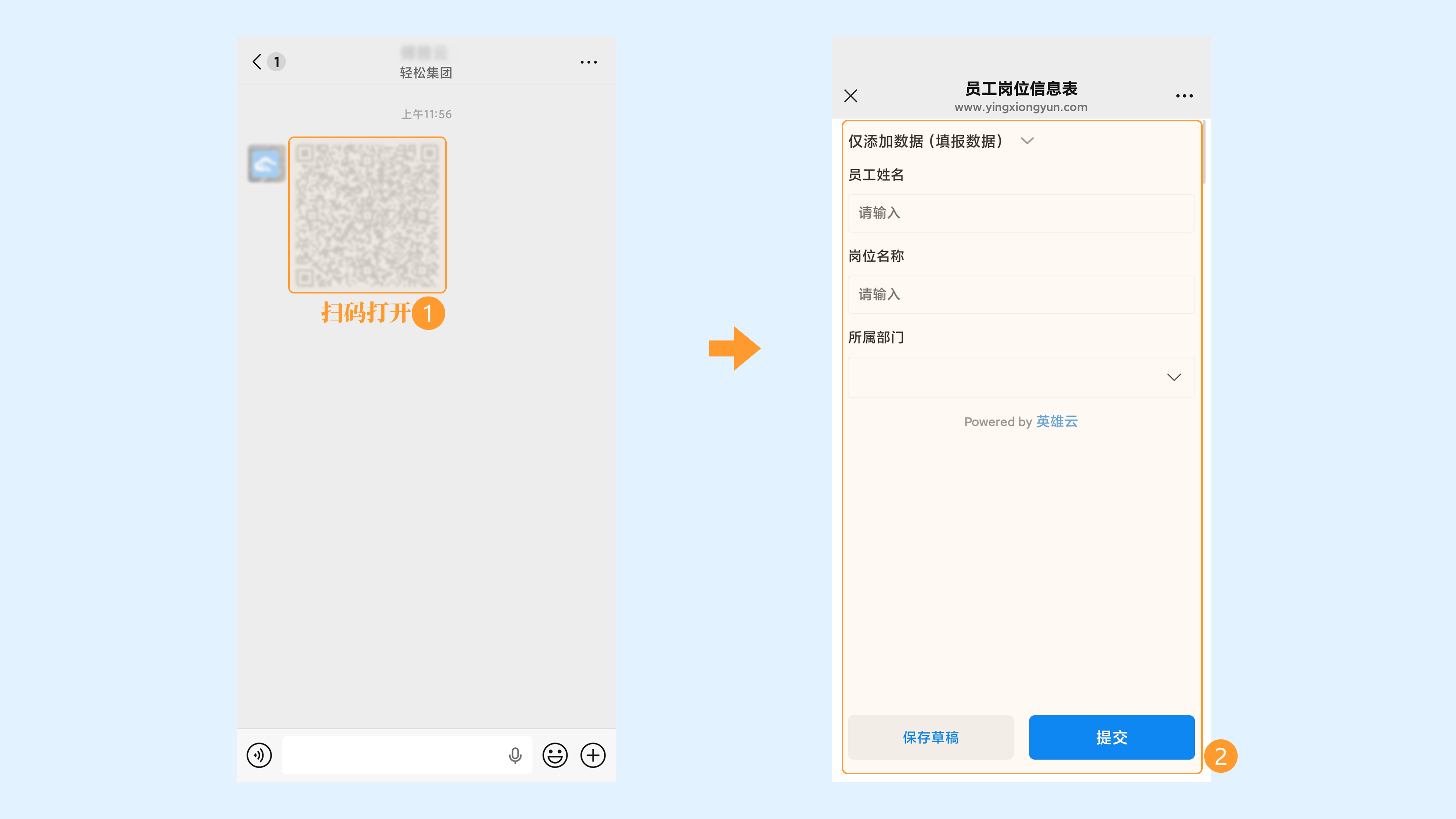Follow the 英雄云 link
Image resolution: width=1456 pixels, height=819 pixels.
[1057, 422]
